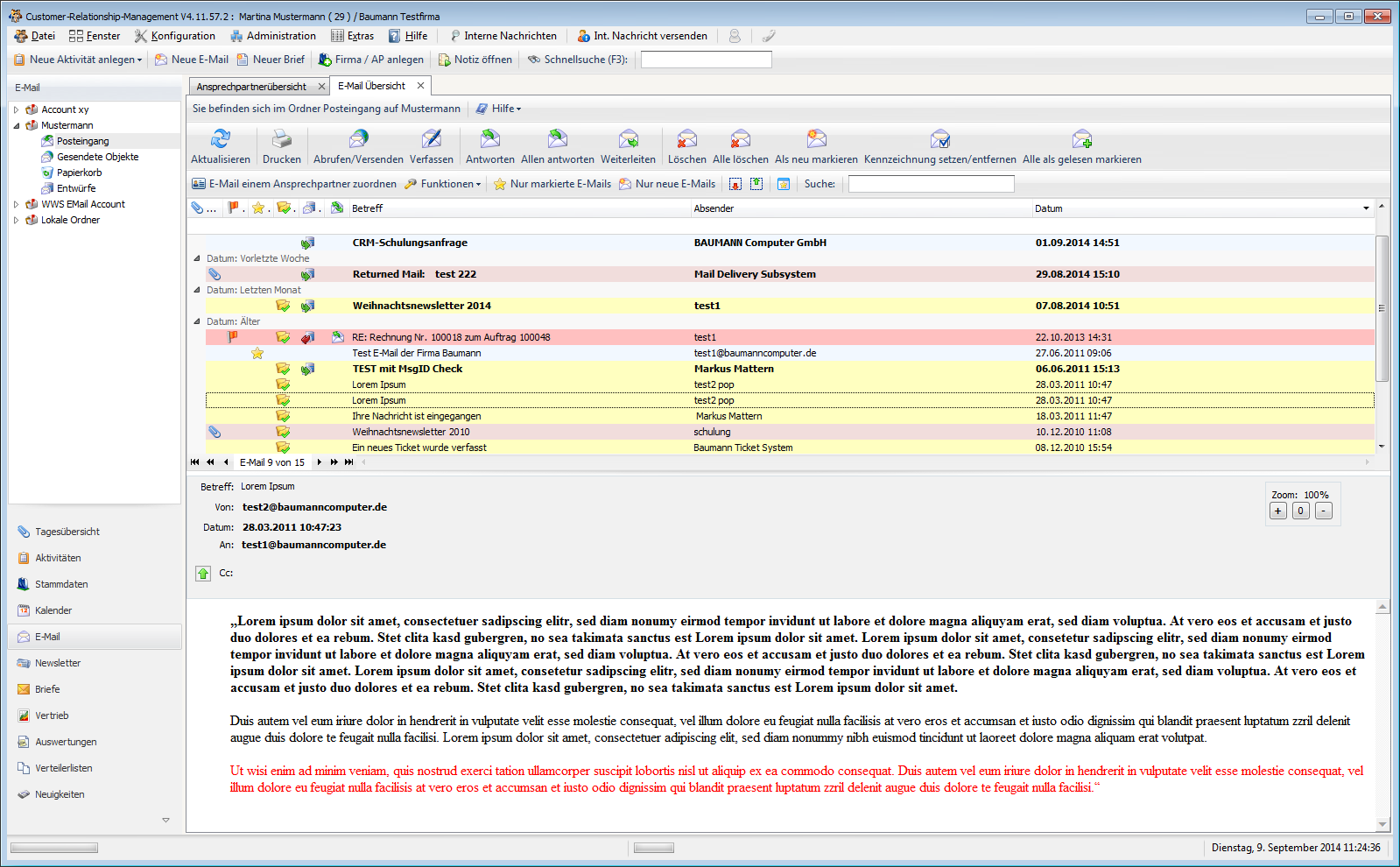Click Alle als gelesen markieren icon
The image size is (1400, 867).
click(1081, 139)
